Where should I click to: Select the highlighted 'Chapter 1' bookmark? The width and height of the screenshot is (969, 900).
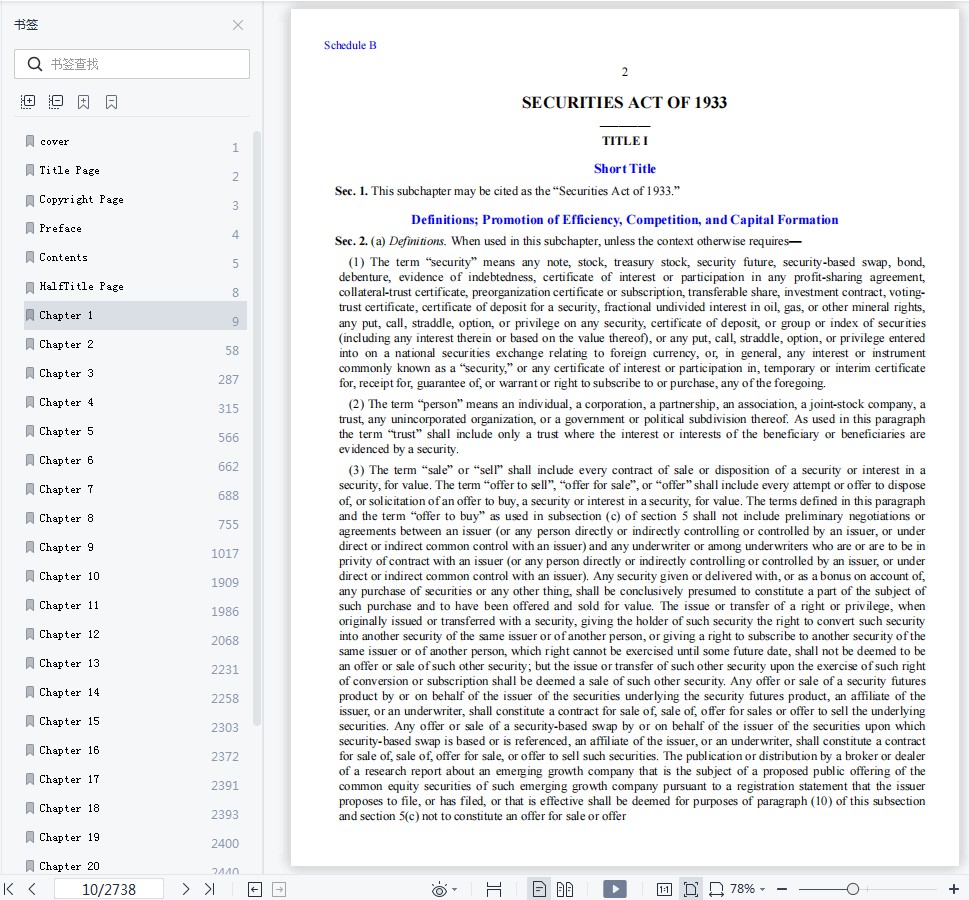pyautogui.click(x=135, y=315)
